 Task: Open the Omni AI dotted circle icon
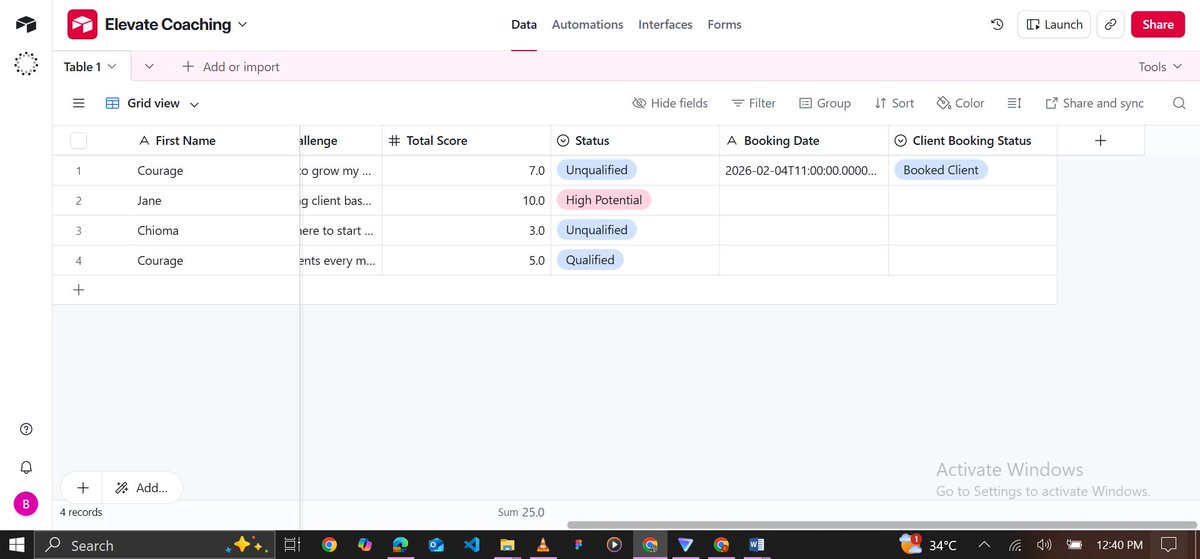(26, 64)
